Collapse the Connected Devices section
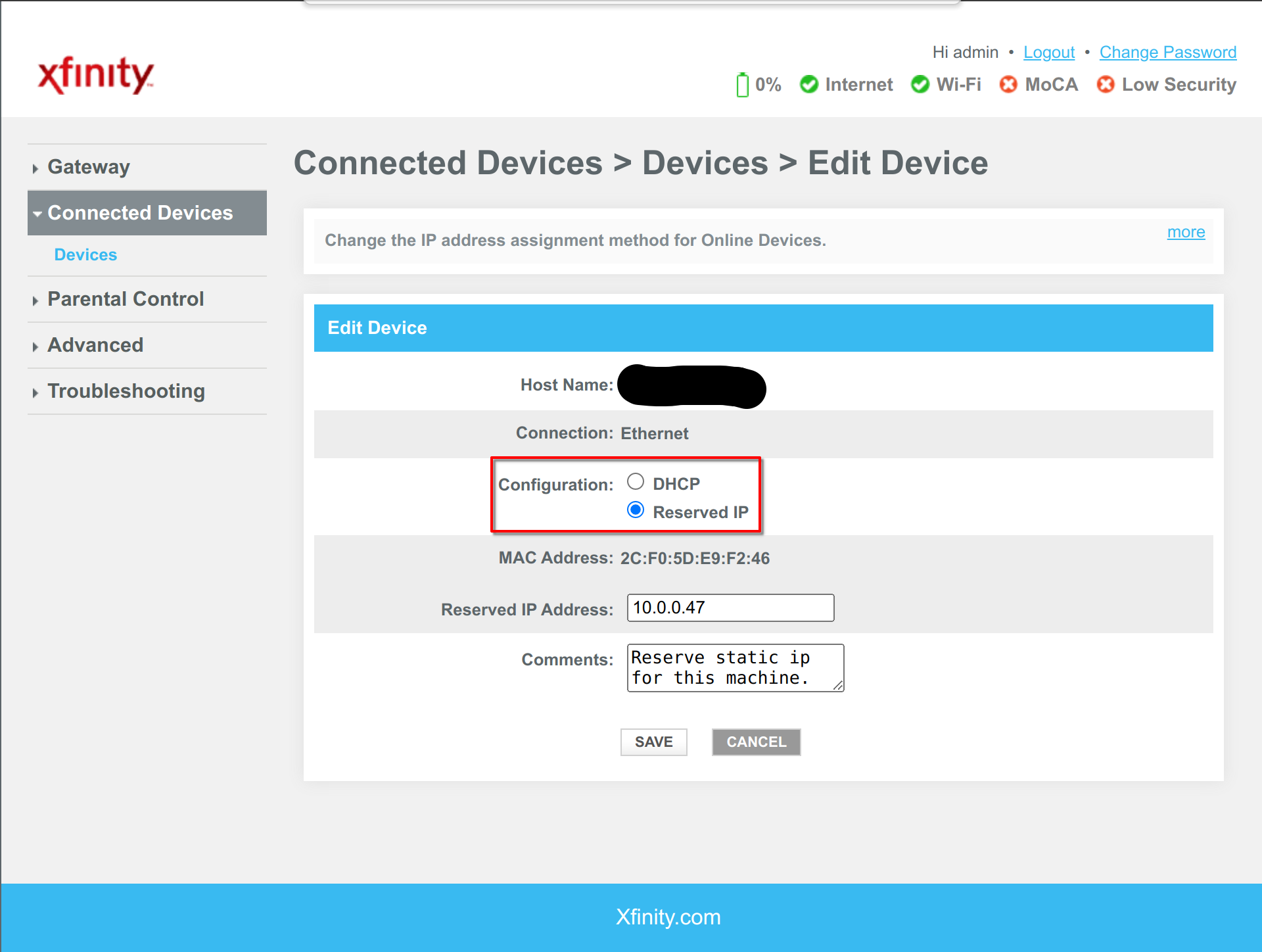 tap(139, 212)
